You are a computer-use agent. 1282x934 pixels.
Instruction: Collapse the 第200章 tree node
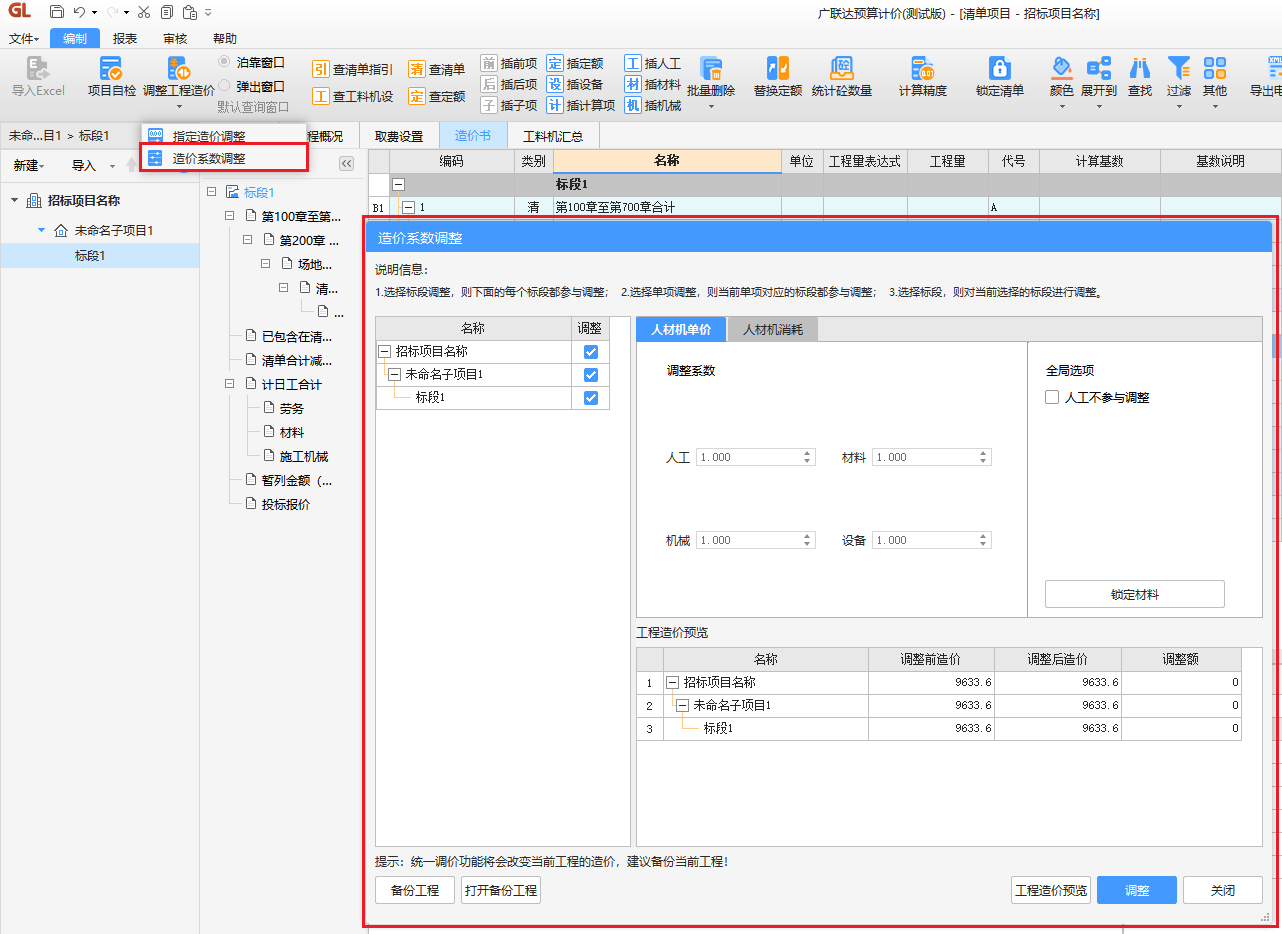[248, 240]
